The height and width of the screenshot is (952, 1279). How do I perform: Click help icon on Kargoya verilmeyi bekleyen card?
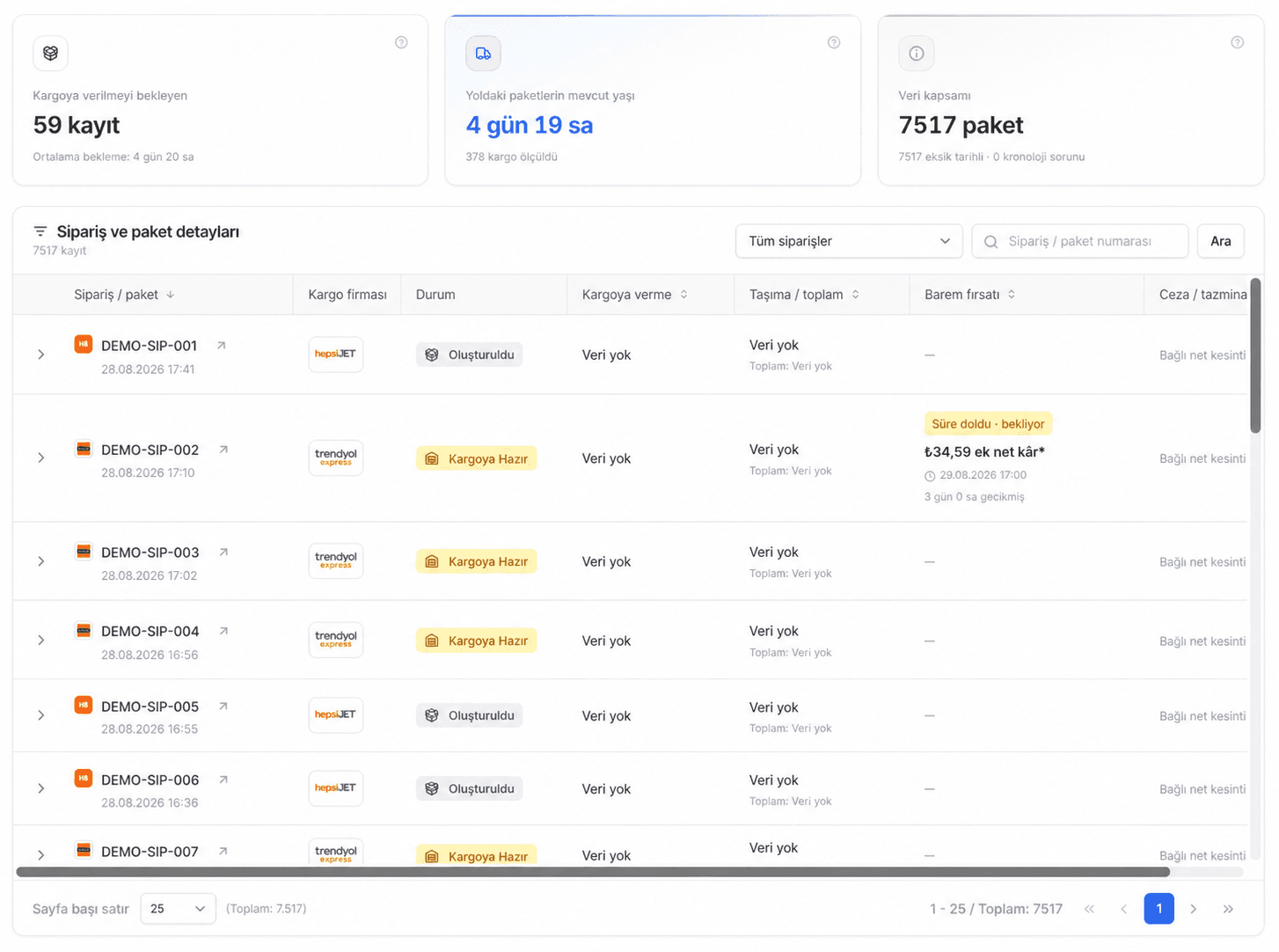pyautogui.click(x=401, y=42)
